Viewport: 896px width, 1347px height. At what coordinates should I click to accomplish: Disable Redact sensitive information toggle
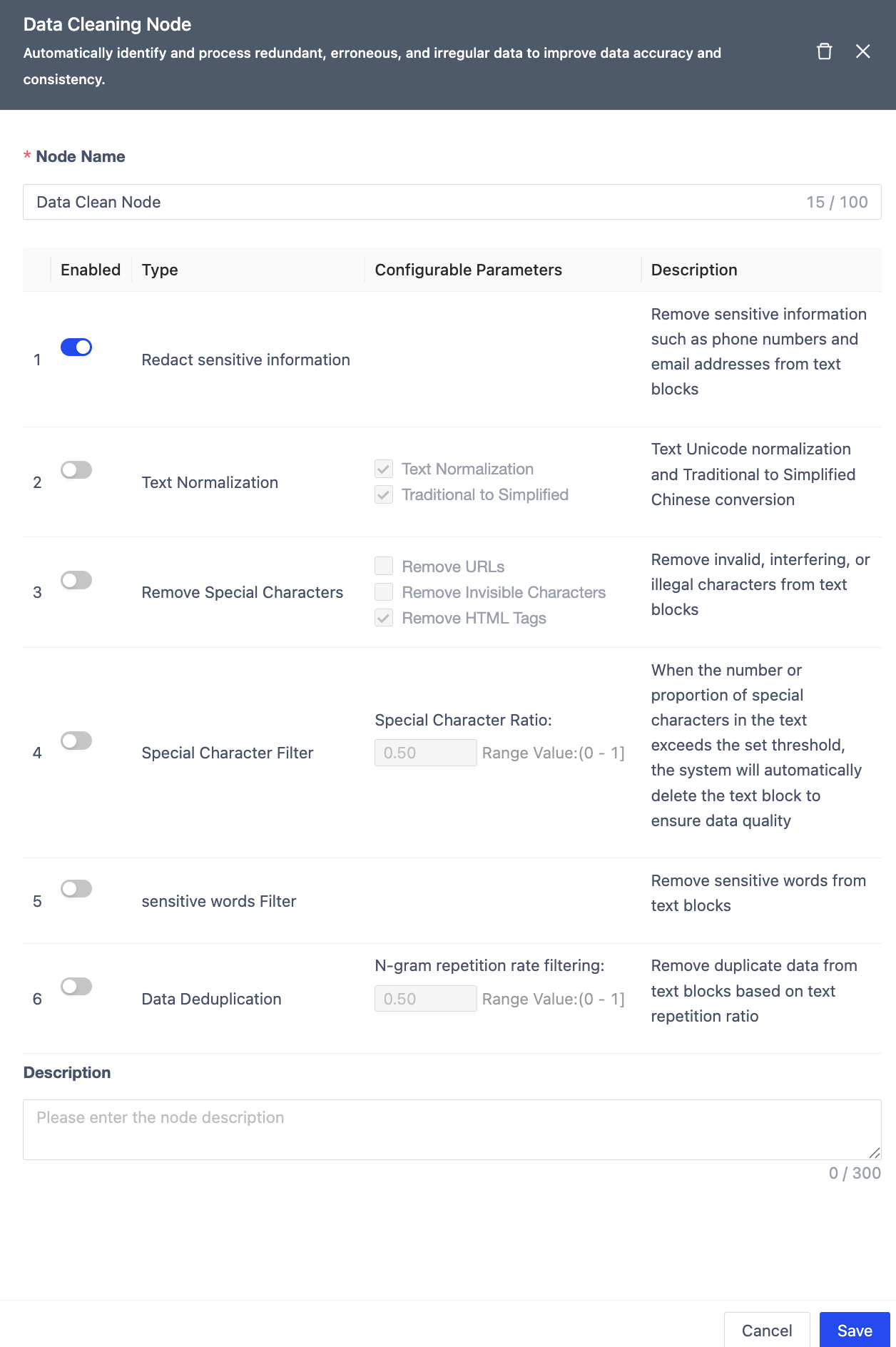click(x=76, y=347)
